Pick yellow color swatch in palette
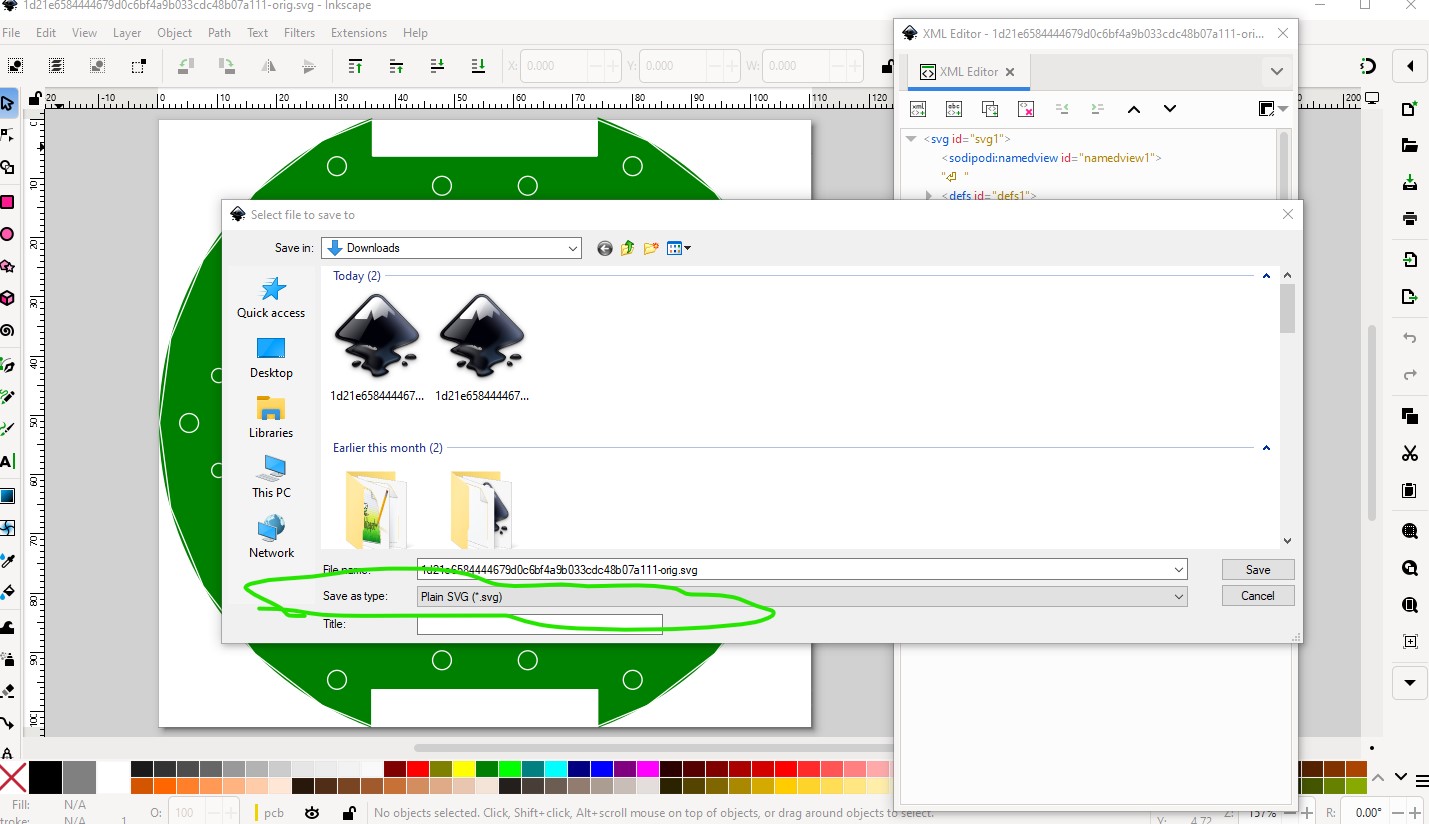1429x824 pixels. (x=463, y=768)
